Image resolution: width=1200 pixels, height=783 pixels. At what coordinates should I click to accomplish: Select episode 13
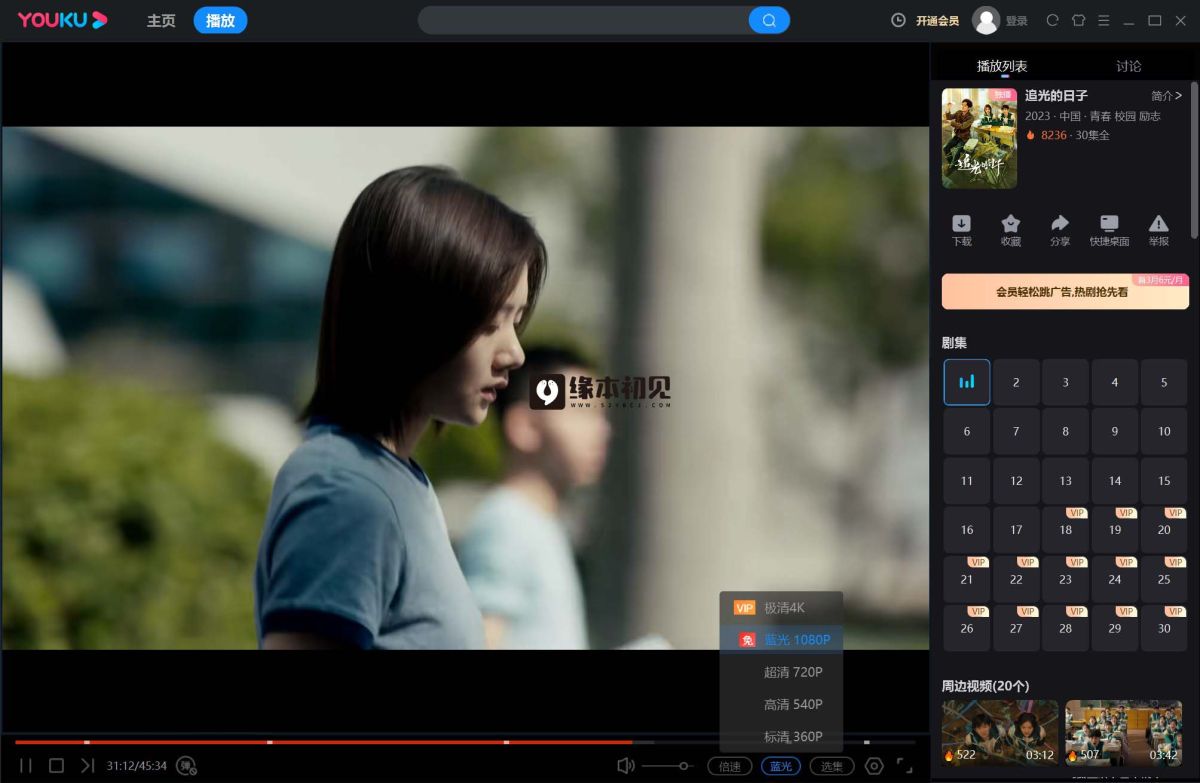pos(1065,480)
